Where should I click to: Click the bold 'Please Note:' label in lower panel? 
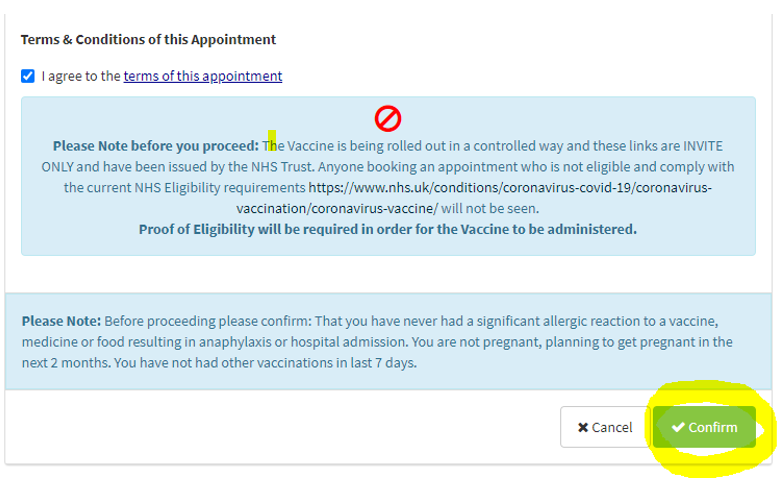pos(61,321)
